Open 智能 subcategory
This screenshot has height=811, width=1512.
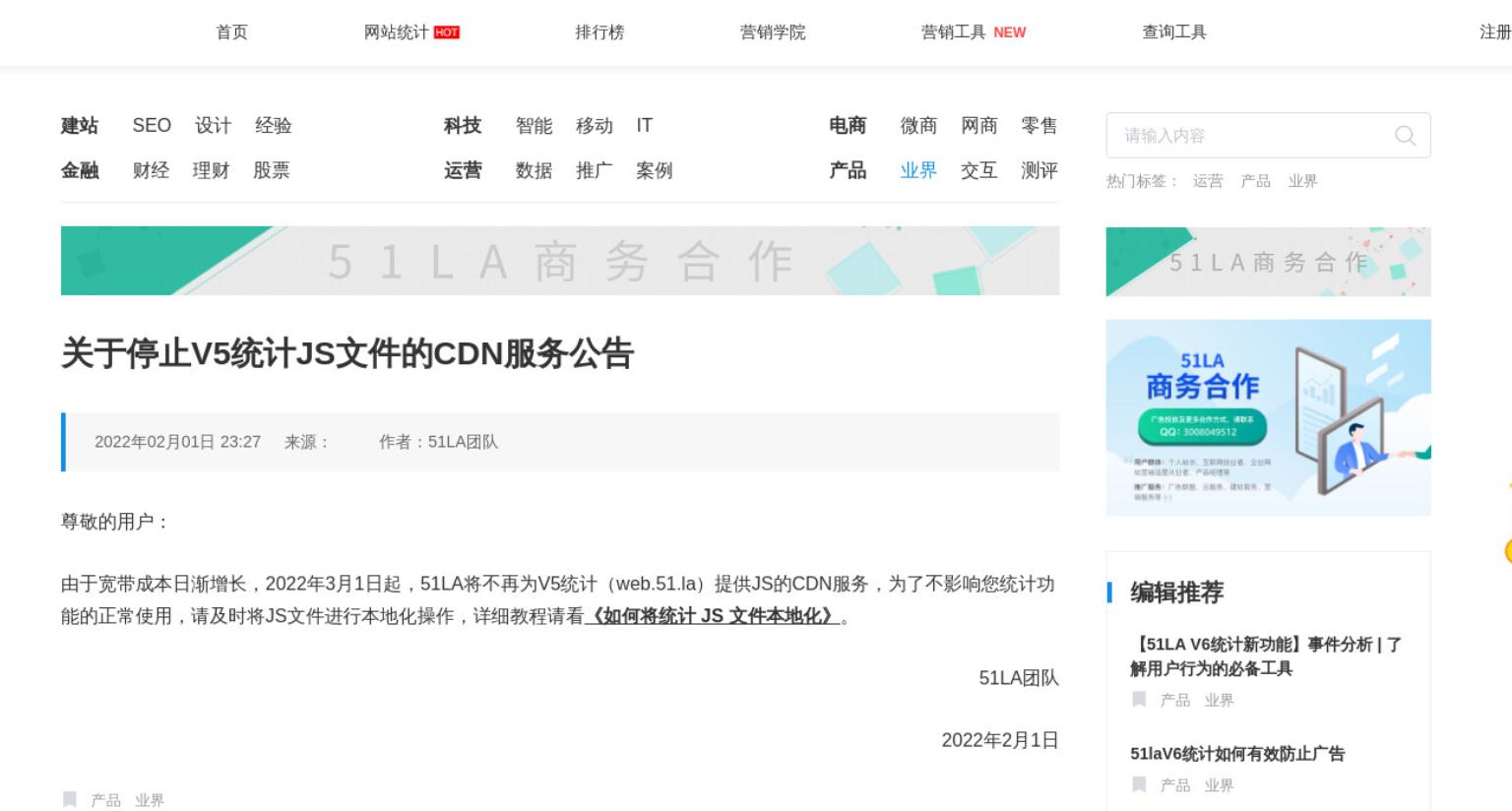click(534, 126)
